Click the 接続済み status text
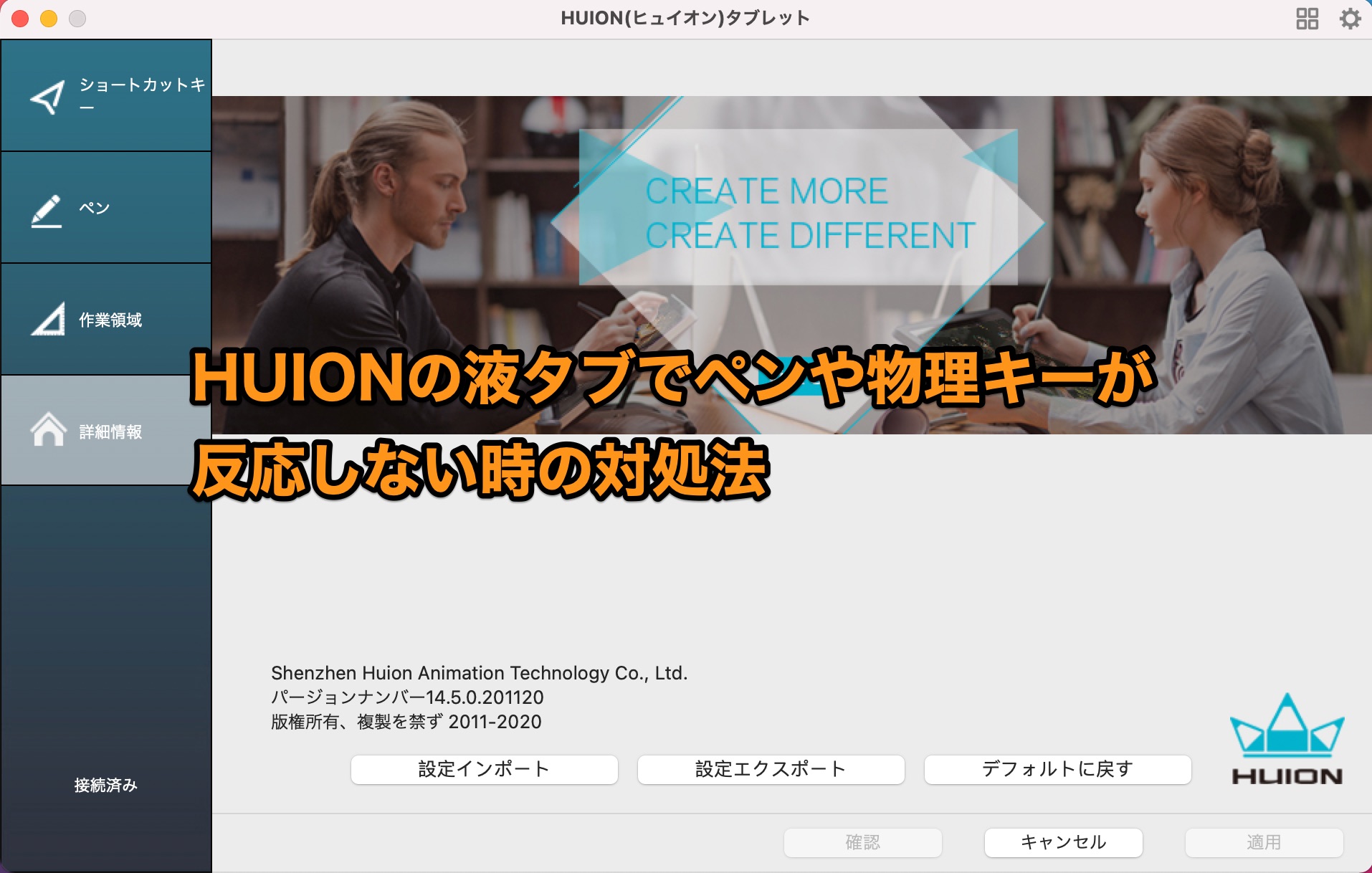 (106, 786)
